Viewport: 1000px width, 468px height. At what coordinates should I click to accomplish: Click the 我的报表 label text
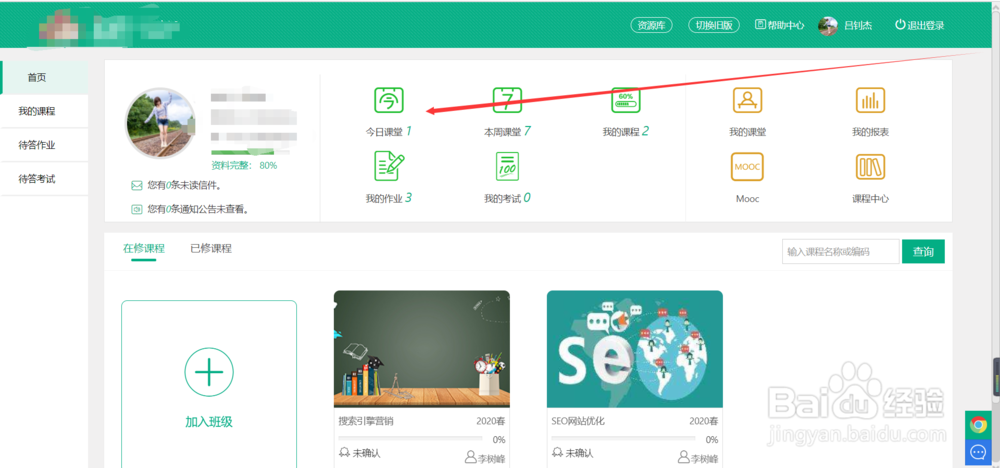coord(871,132)
